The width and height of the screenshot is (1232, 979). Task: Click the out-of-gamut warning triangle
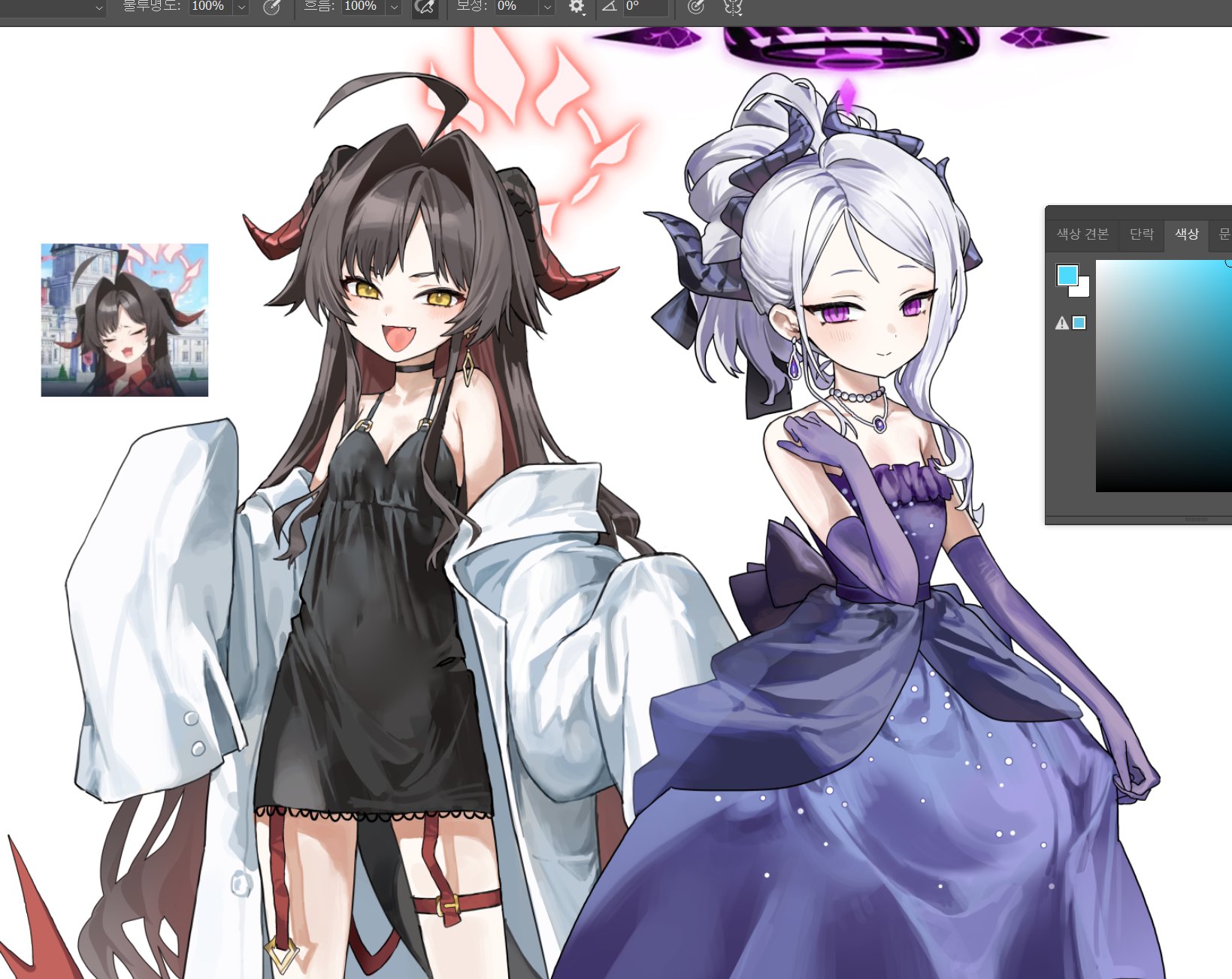[1061, 323]
